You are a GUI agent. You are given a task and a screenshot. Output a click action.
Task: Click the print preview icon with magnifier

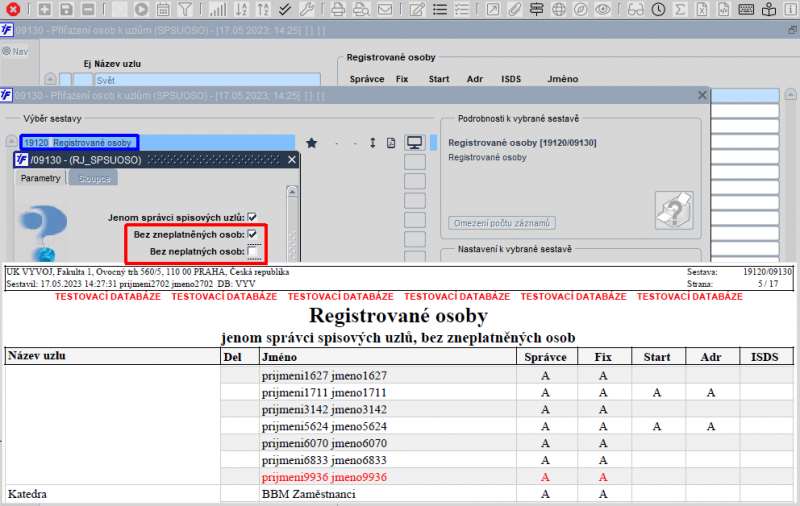coord(361,9)
